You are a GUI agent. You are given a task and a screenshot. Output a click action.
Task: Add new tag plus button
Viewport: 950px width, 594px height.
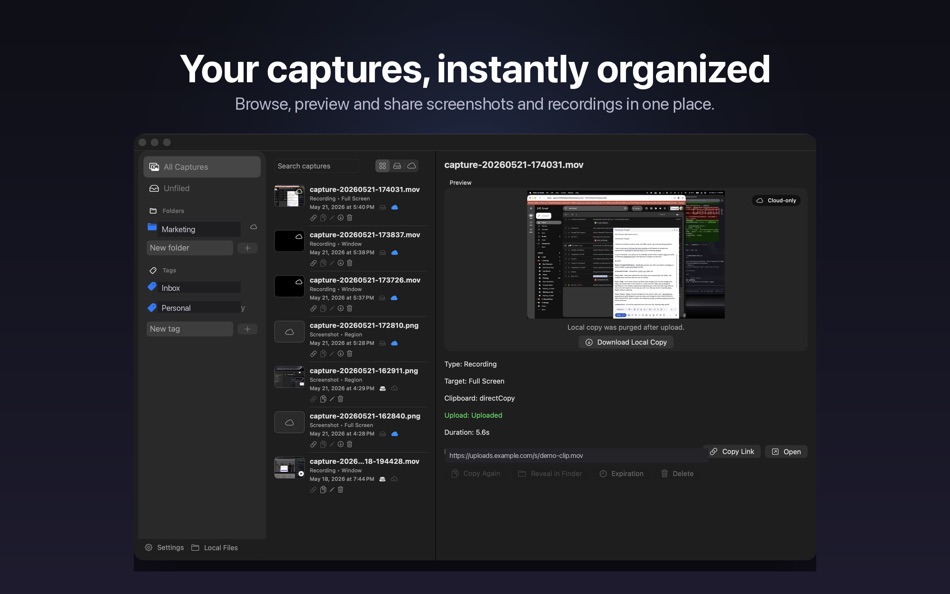pos(247,329)
